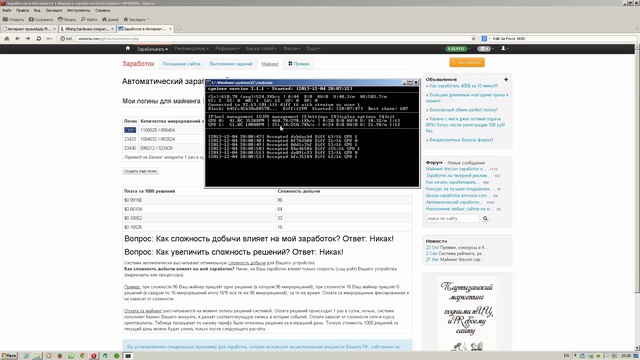
Task: Bookmark page with address bar star
Action: (x=473, y=38)
